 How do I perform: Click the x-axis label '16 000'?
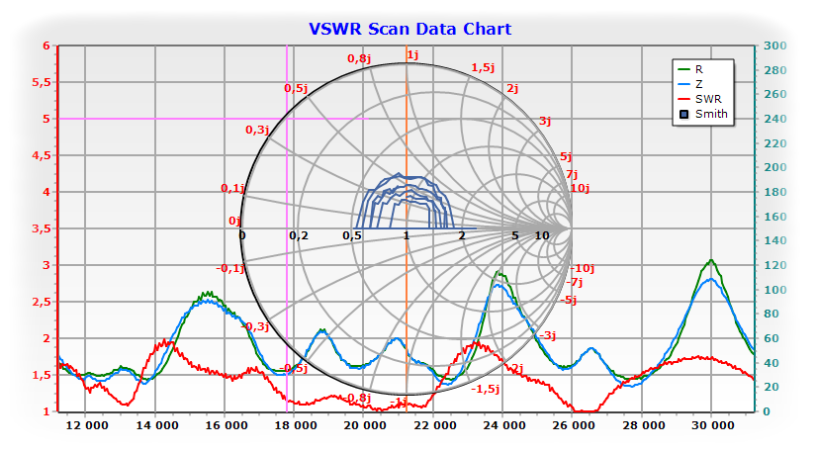(x=226, y=425)
